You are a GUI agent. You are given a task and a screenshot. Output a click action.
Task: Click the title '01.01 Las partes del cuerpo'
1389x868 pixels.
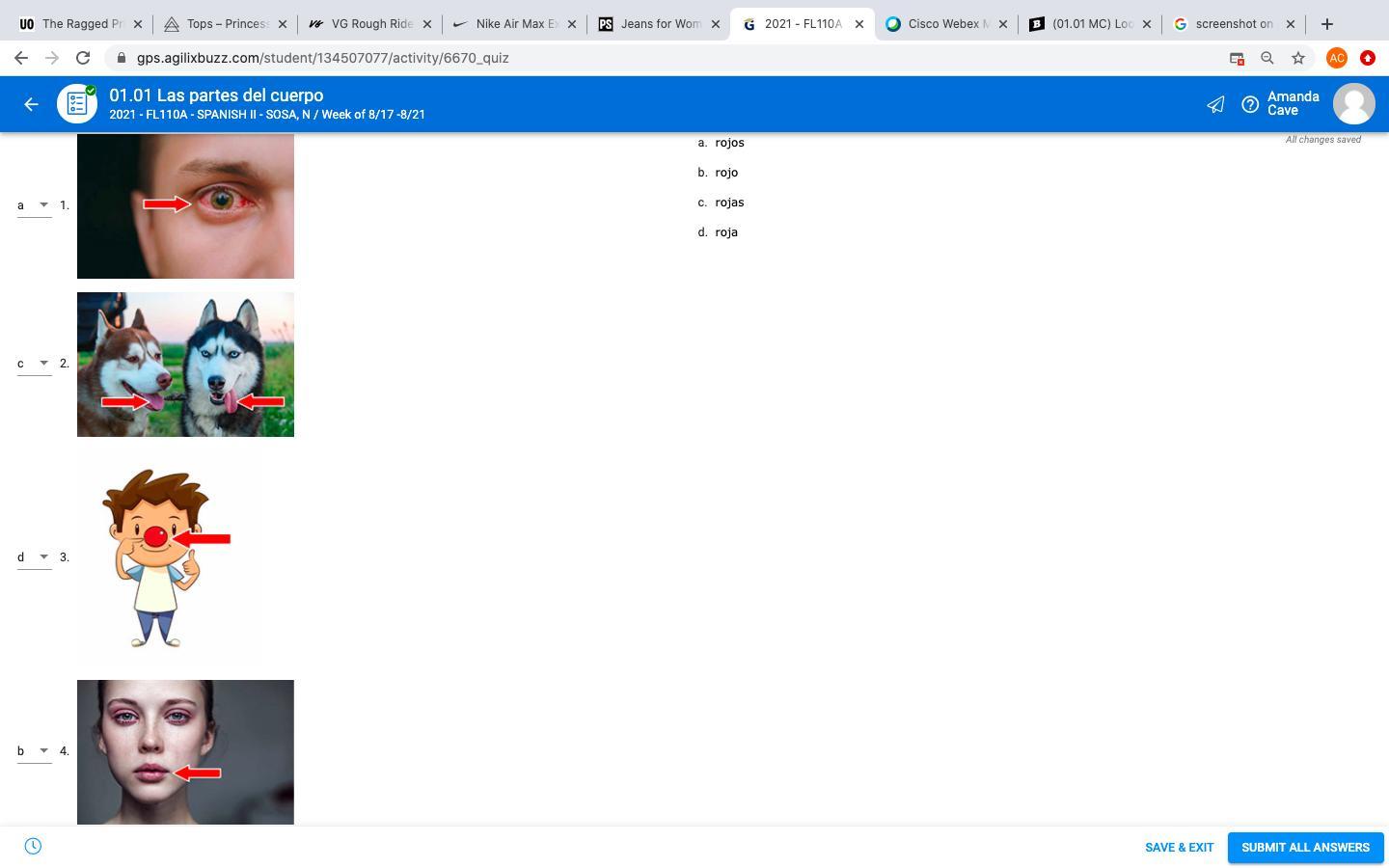[216, 95]
